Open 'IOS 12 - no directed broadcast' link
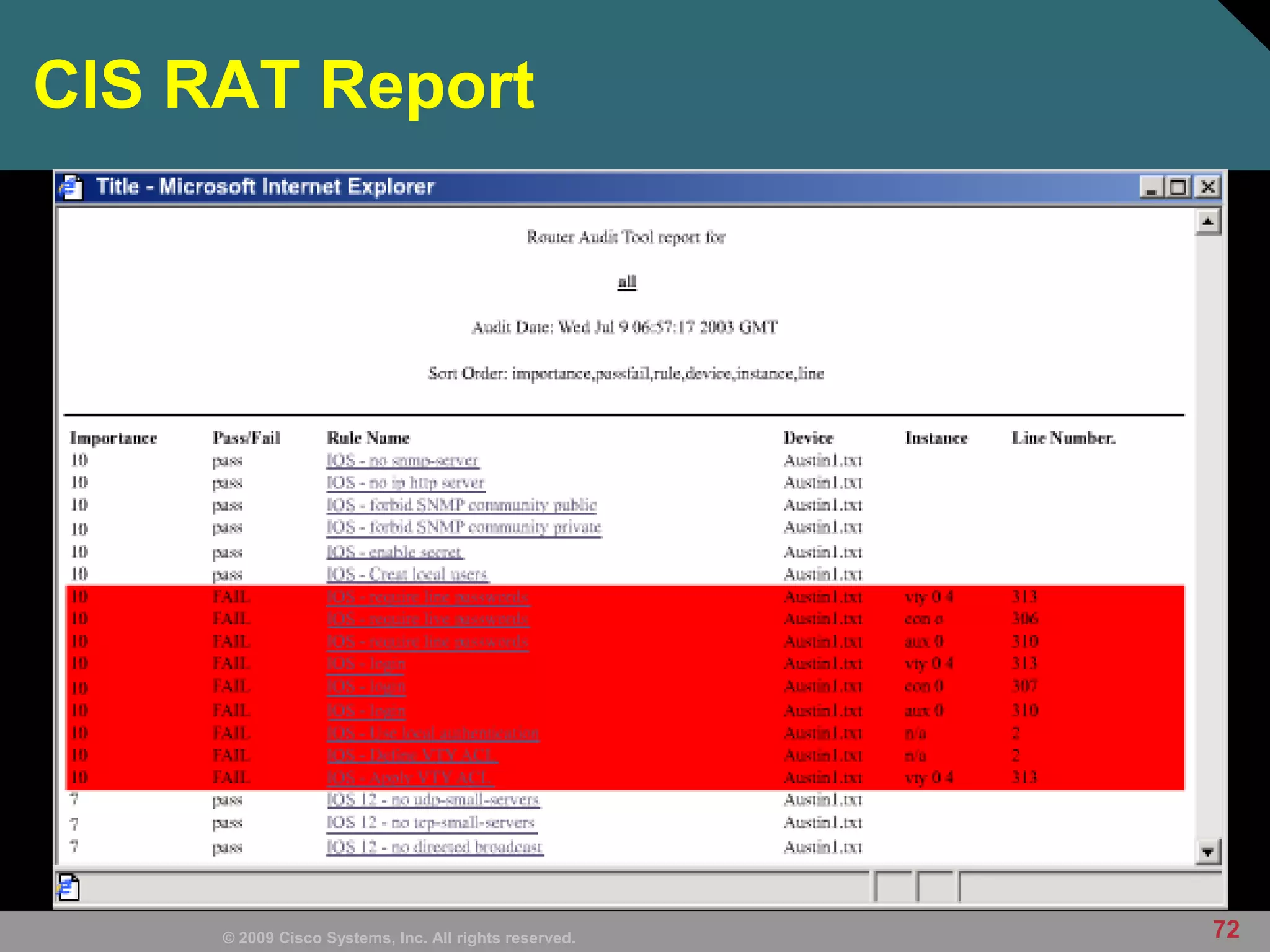The height and width of the screenshot is (952, 1270). (x=435, y=847)
